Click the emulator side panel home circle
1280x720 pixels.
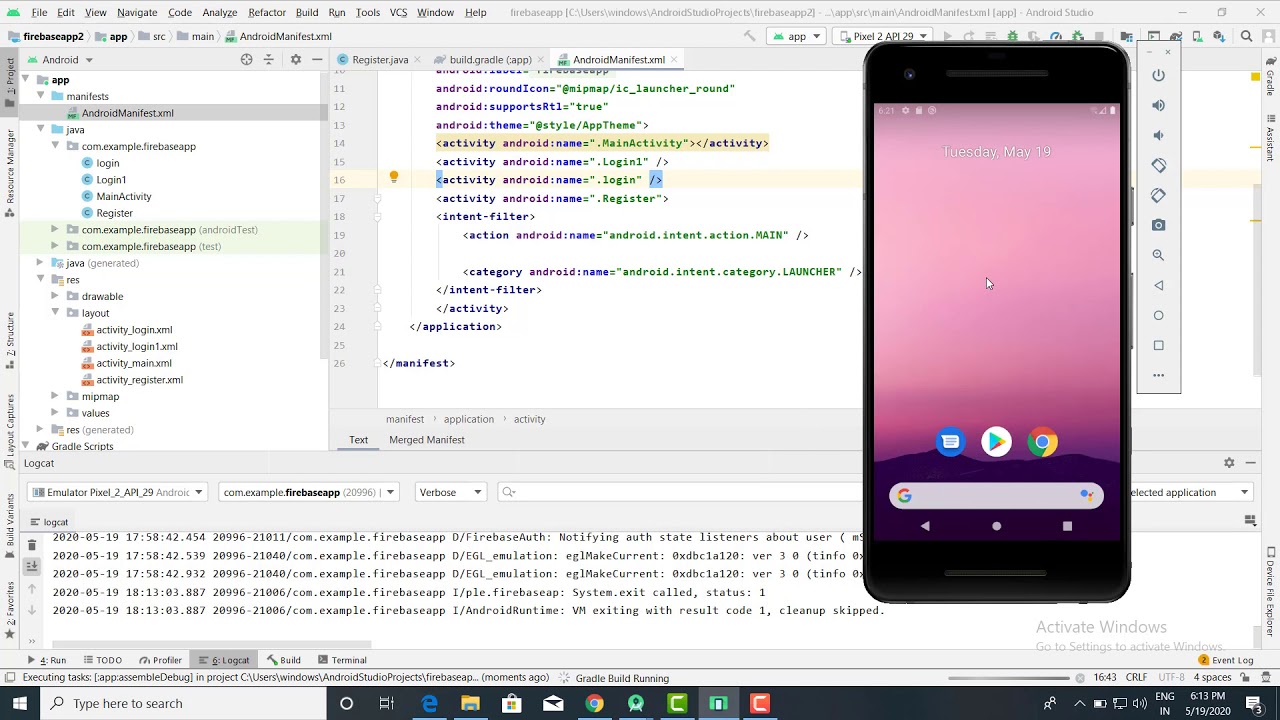[1158, 315]
